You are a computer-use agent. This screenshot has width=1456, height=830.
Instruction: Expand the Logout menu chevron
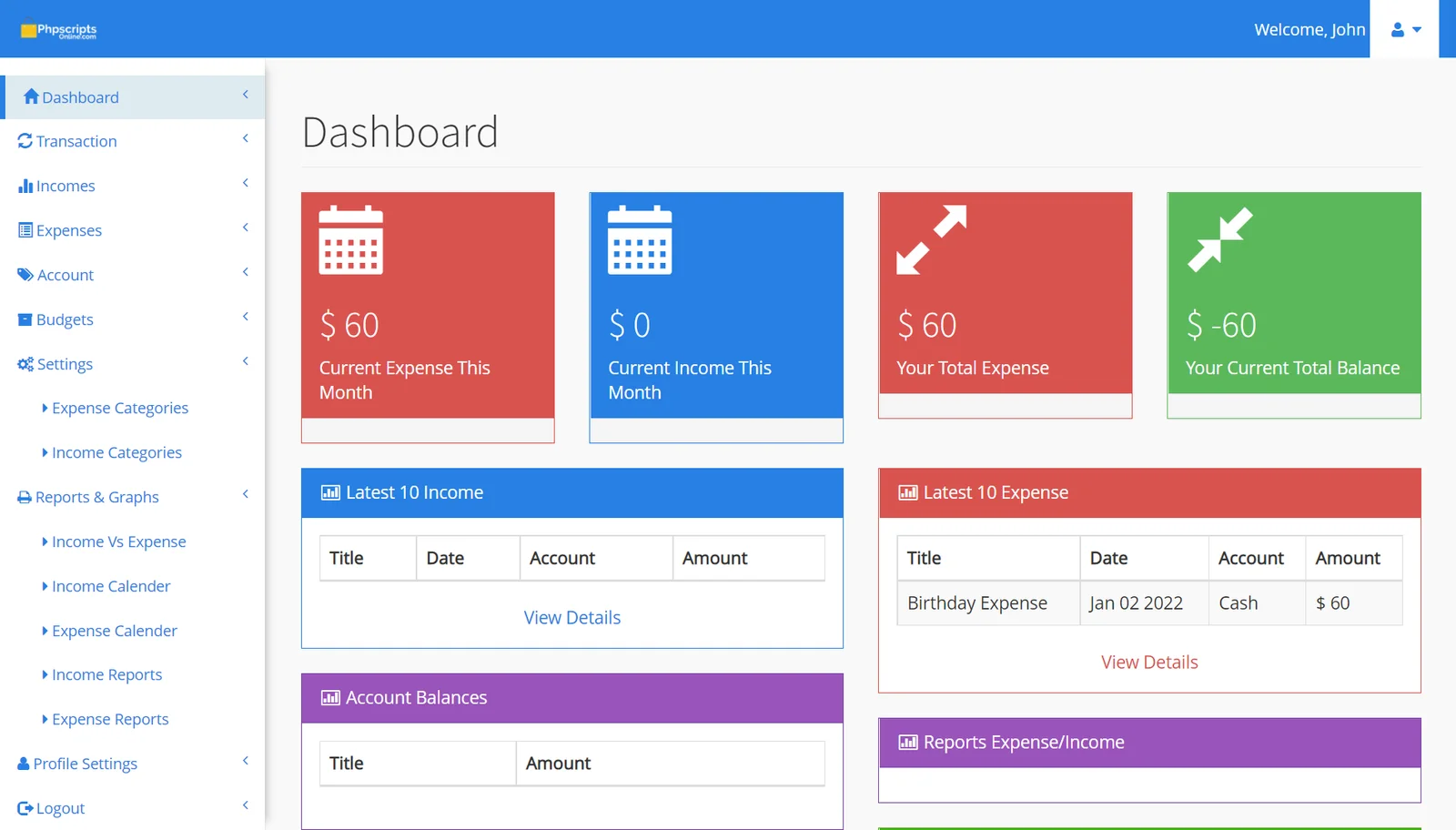[246, 805]
